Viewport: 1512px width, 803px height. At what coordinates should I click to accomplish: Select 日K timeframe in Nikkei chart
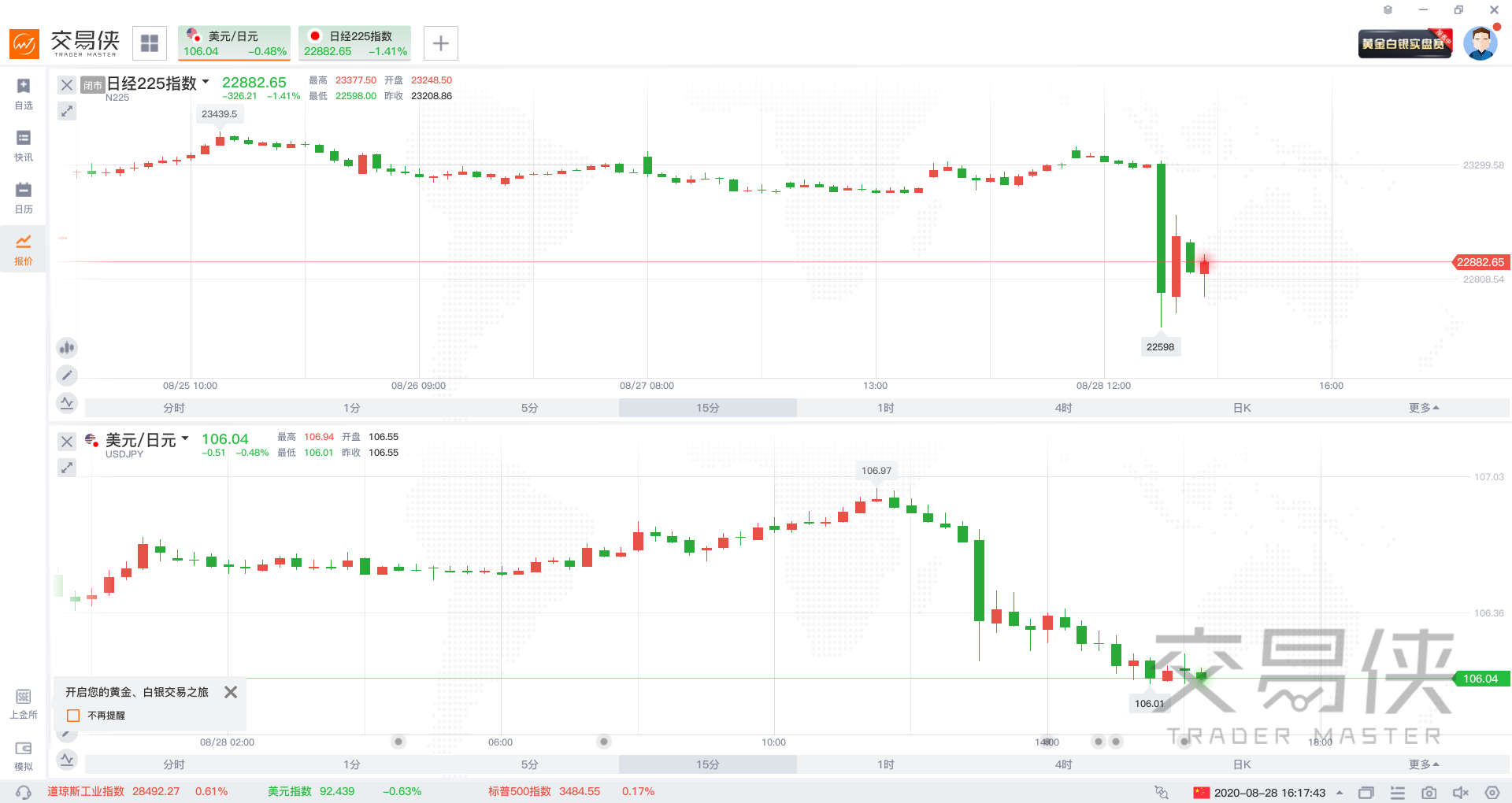coord(1242,408)
